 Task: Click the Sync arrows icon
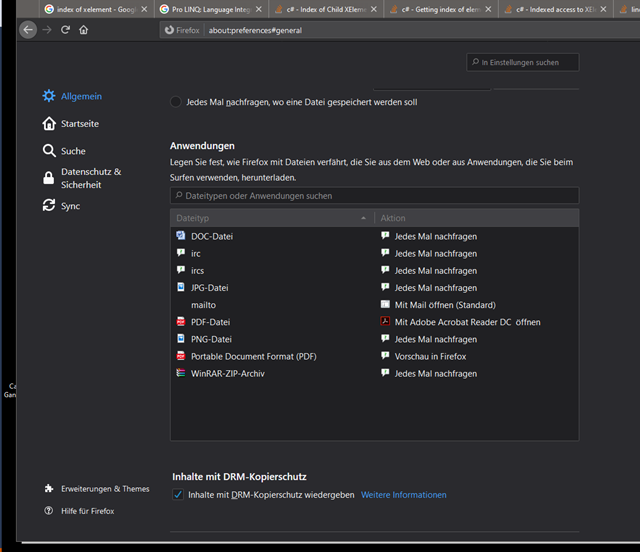(49, 206)
